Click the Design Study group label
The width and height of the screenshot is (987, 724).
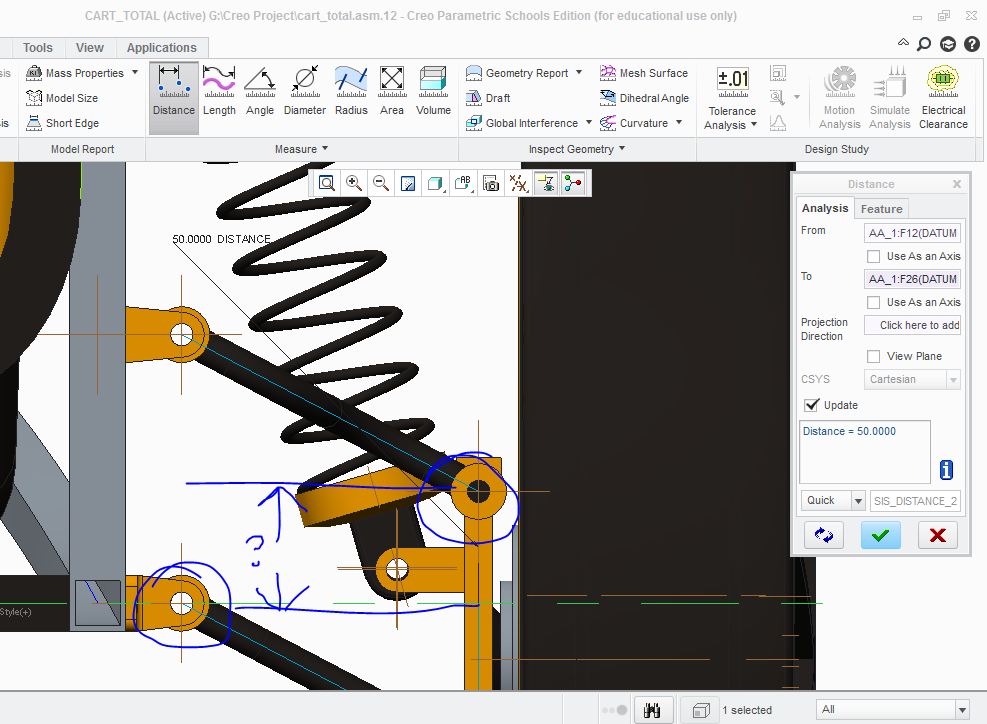[837, 149]
